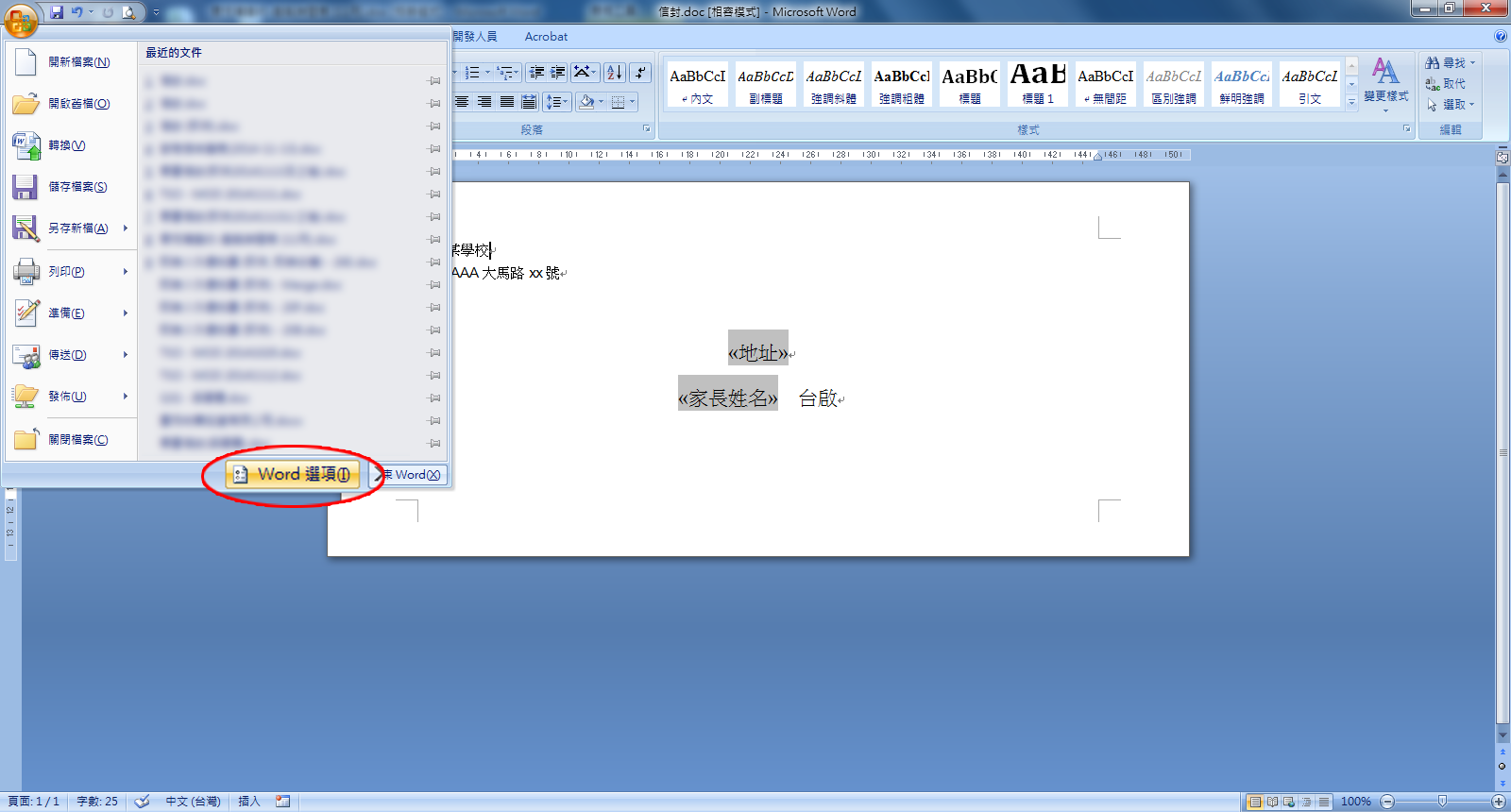Open Print Preview from Quick Access toolbar
The height and width of the screenshot is (812, 1511).
pos(128,12)
